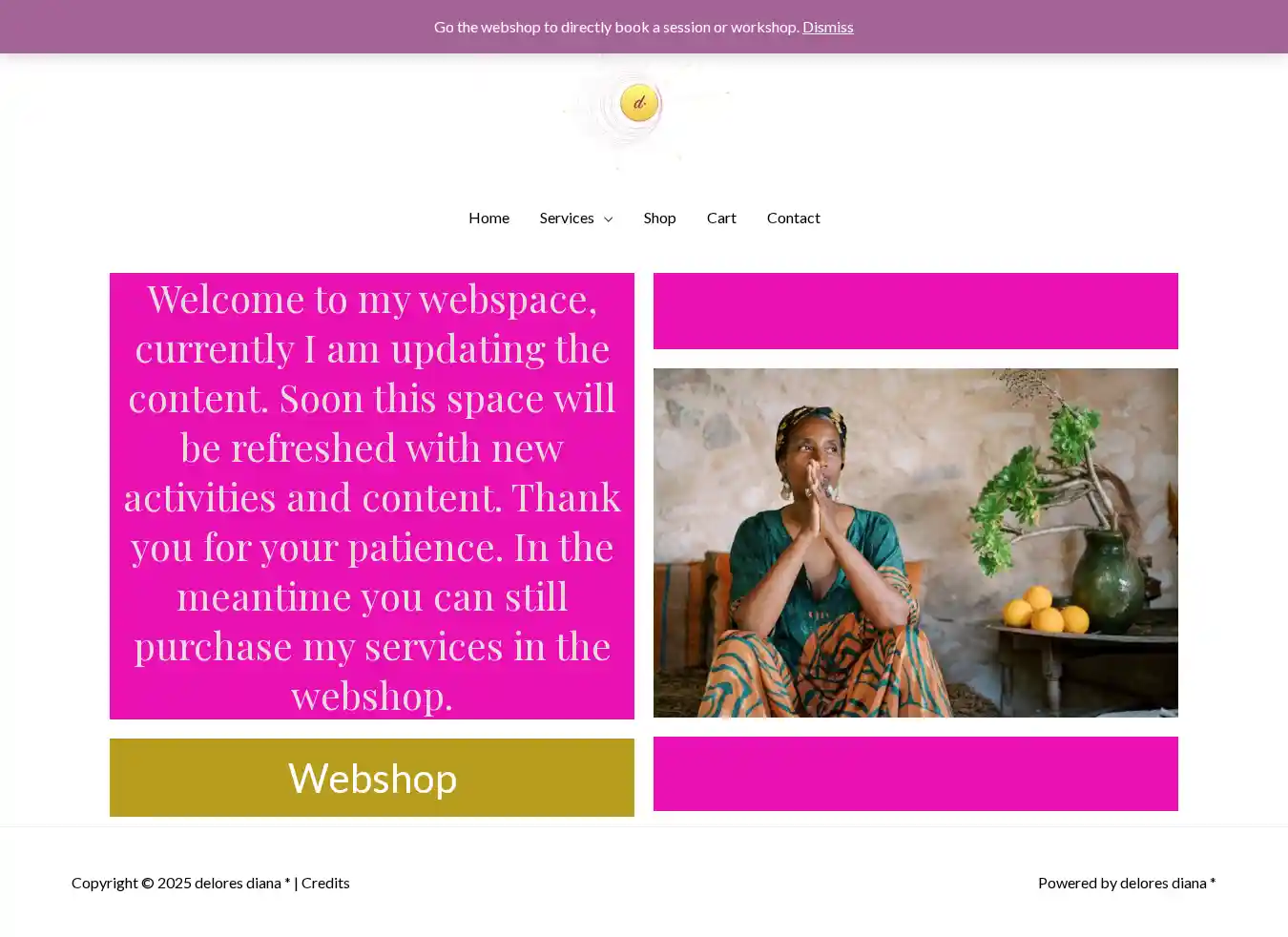This screenshot has width=1288, height=937.
Task: Click the oranges in the photo
Action: tap(1048, 611)
